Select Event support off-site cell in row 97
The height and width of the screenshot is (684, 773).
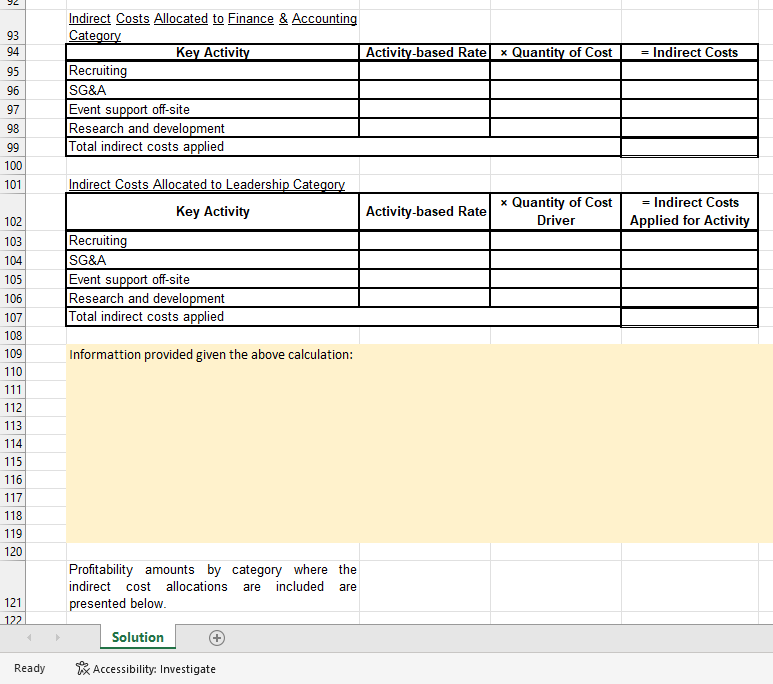click(x=212, y=109)
